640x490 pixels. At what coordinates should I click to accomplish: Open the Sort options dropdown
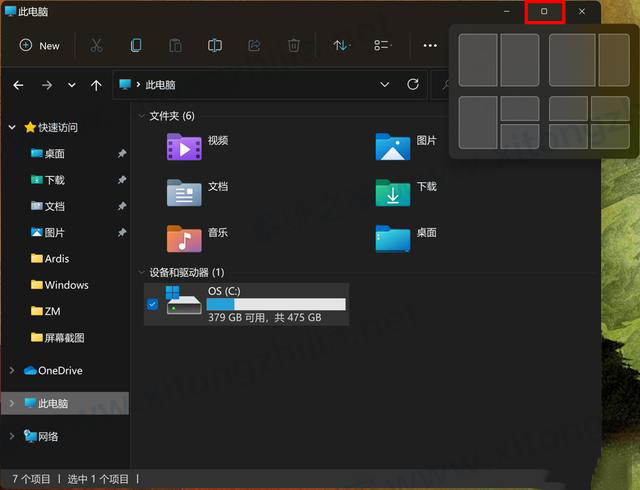coord(341,45)
